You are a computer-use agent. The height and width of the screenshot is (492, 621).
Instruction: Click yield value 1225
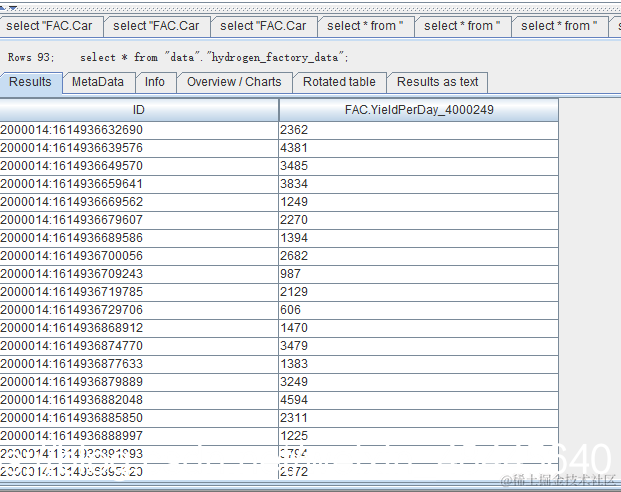click(419, 437)
